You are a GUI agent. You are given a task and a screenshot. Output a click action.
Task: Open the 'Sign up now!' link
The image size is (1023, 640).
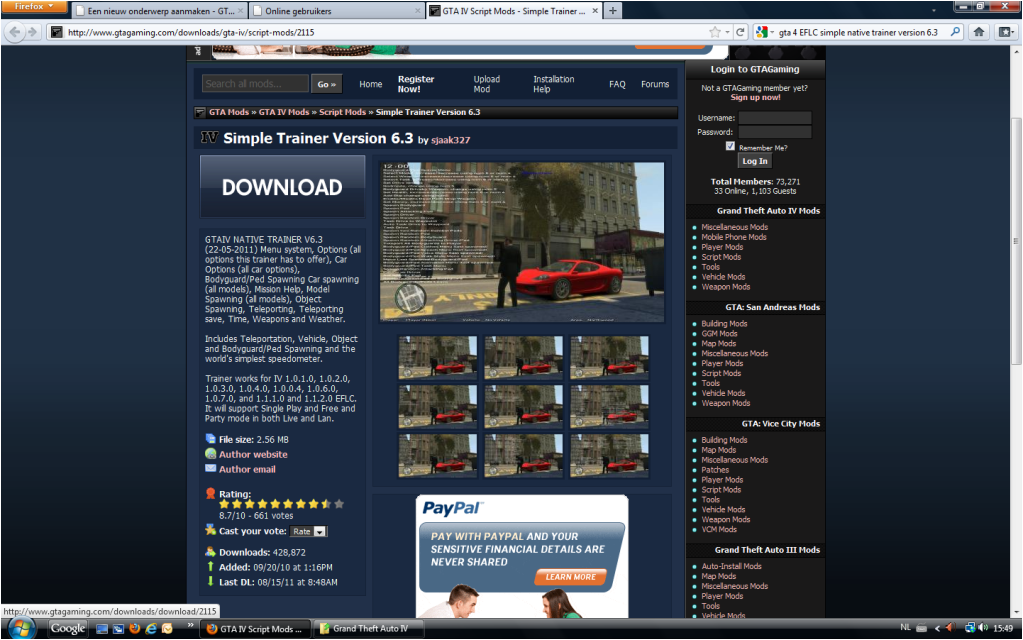(x=755, y=97)
